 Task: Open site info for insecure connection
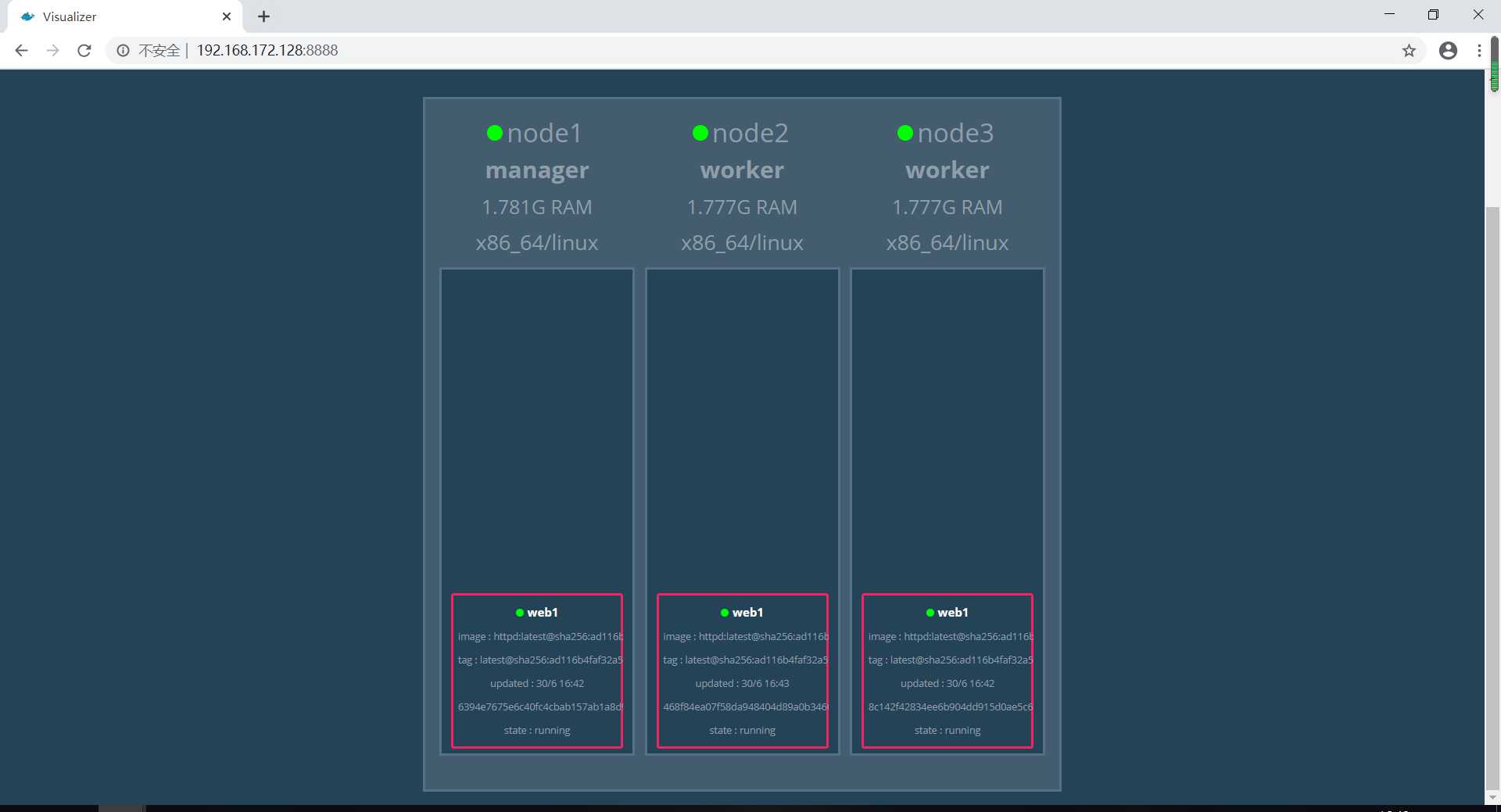coord(123,50)
